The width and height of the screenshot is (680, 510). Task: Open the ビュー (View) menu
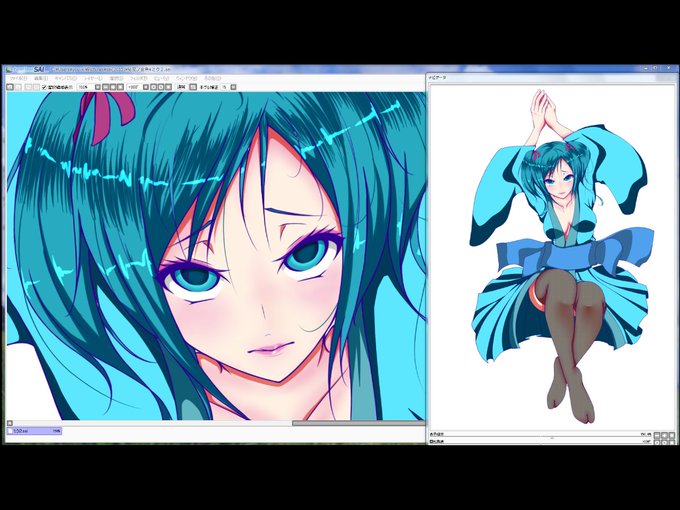[162, 78]
